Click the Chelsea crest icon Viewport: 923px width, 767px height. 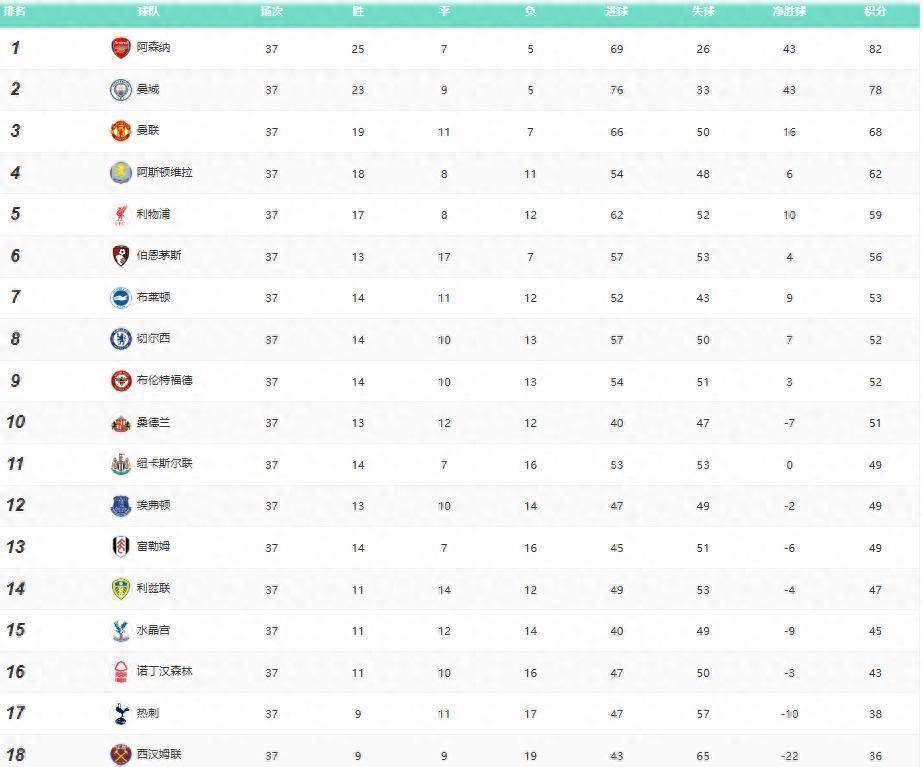coord(121,339)
